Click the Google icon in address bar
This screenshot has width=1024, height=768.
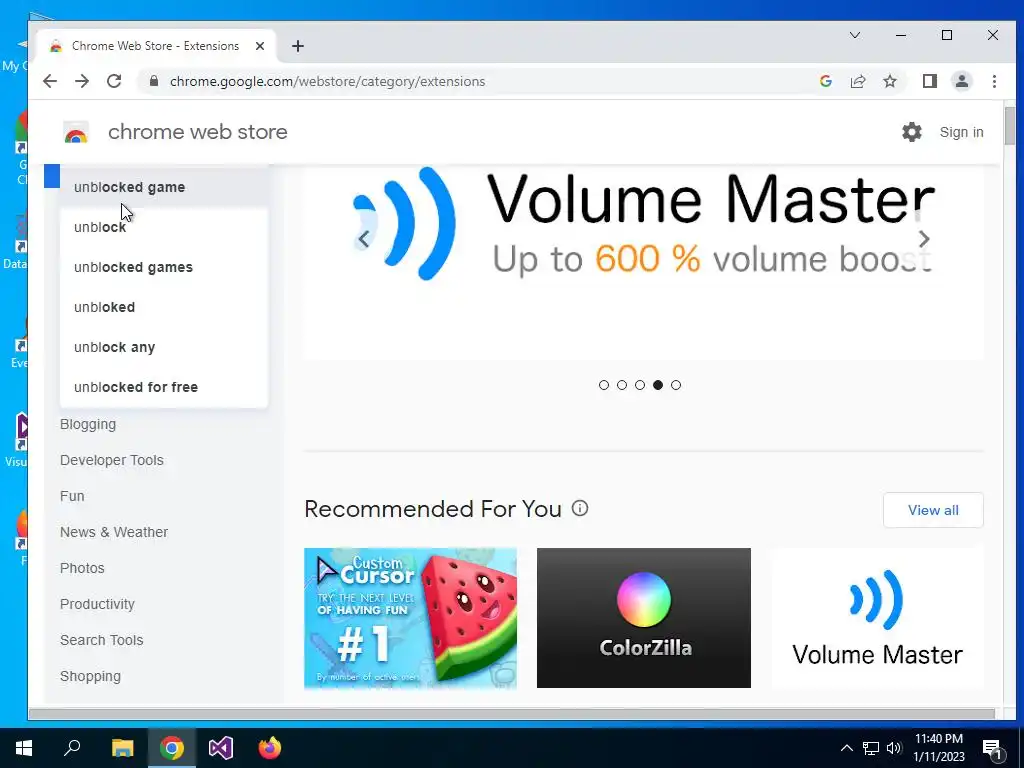coord(825,81)
